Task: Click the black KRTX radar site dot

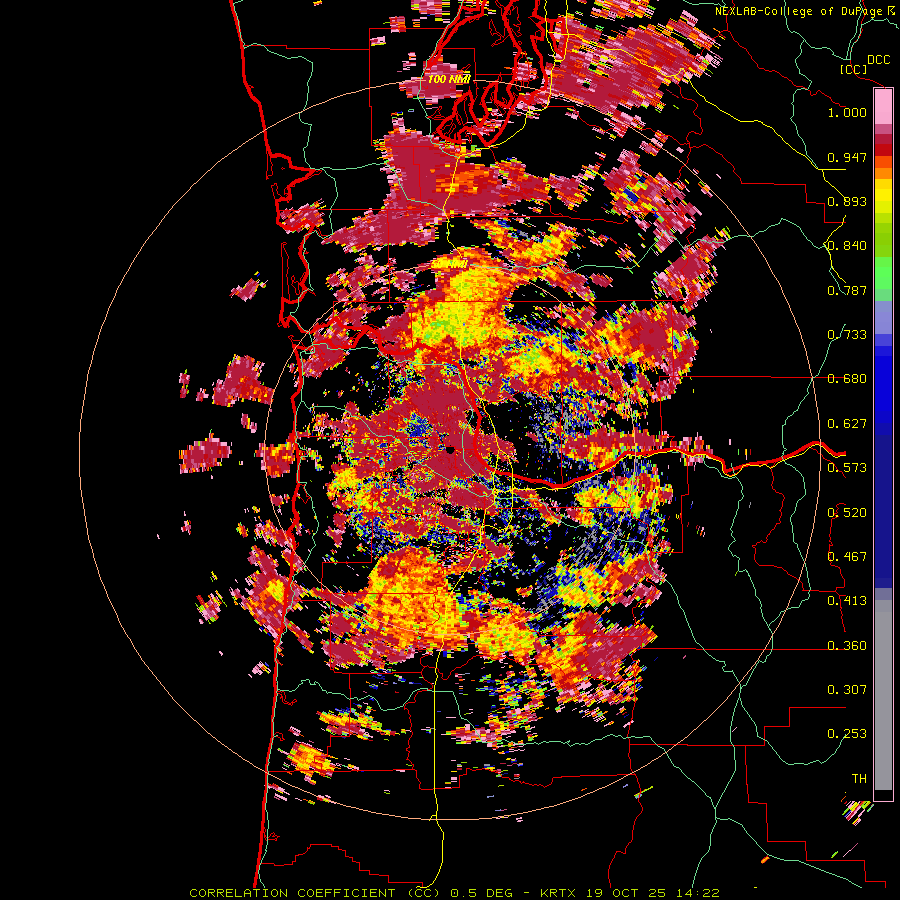Action: tap(451, 449)
